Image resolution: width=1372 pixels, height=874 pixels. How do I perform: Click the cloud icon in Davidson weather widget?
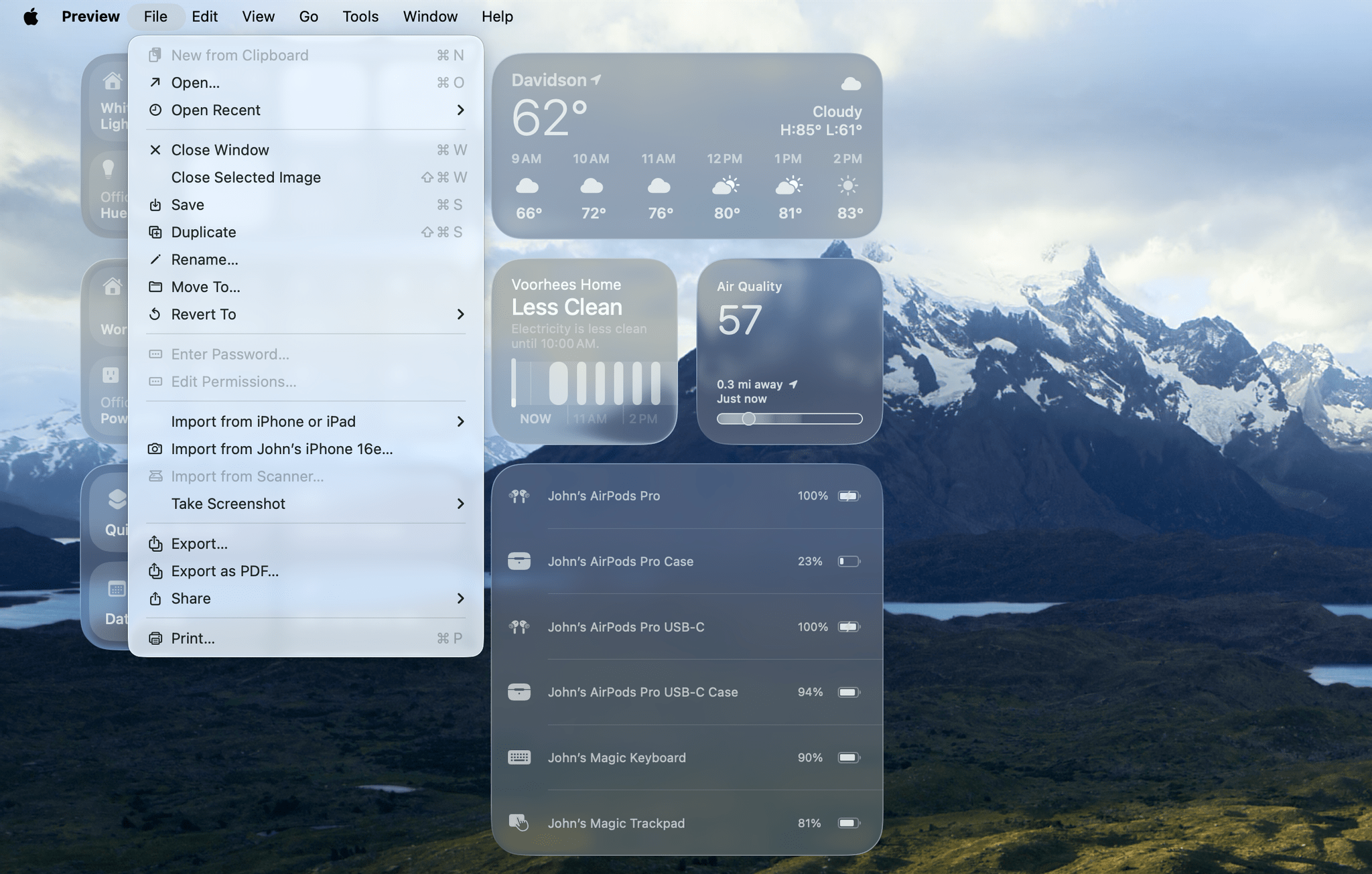[851, 84]
